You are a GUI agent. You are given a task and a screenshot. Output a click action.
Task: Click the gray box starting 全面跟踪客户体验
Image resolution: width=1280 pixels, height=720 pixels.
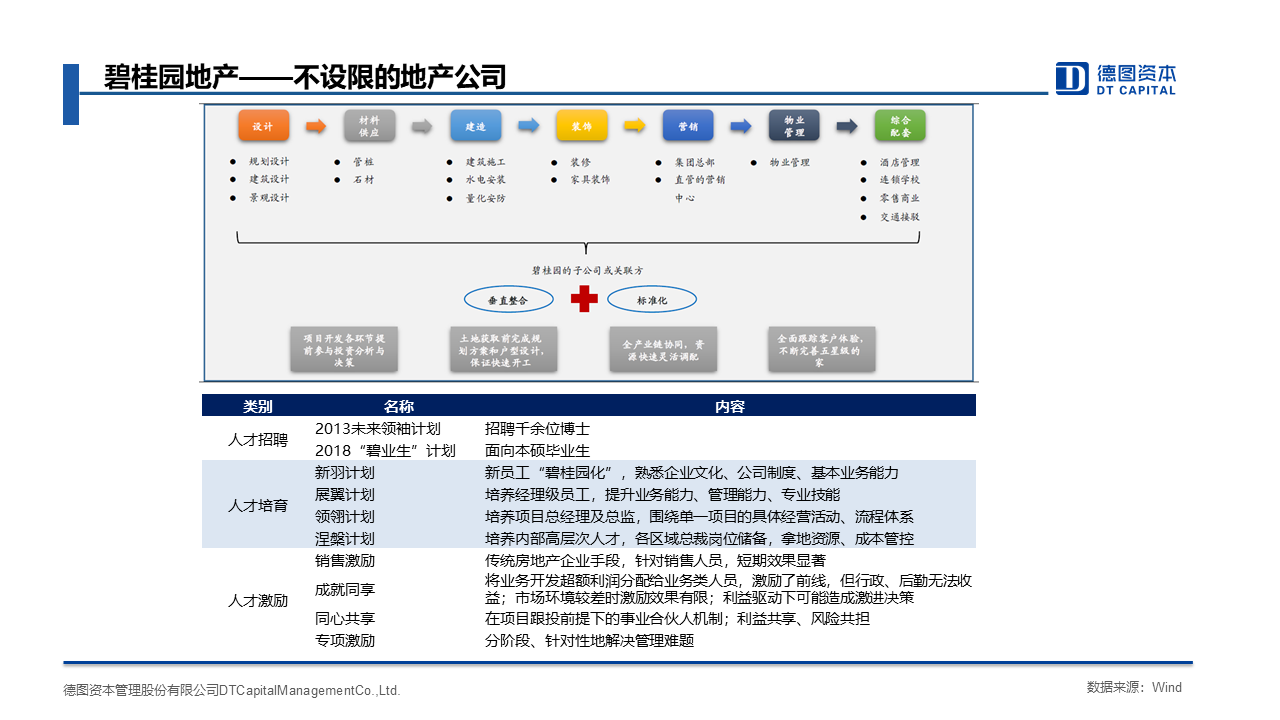click(821, 351)
